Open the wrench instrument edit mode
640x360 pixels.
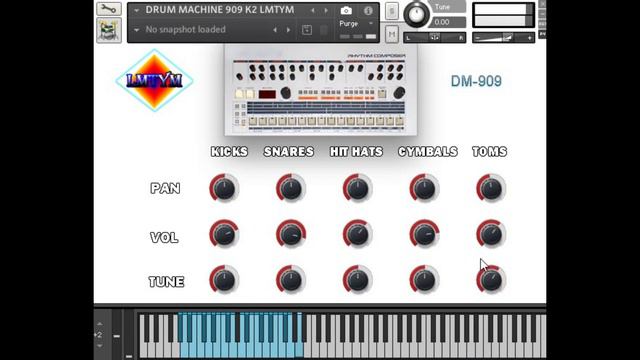(x=109, y=9)
